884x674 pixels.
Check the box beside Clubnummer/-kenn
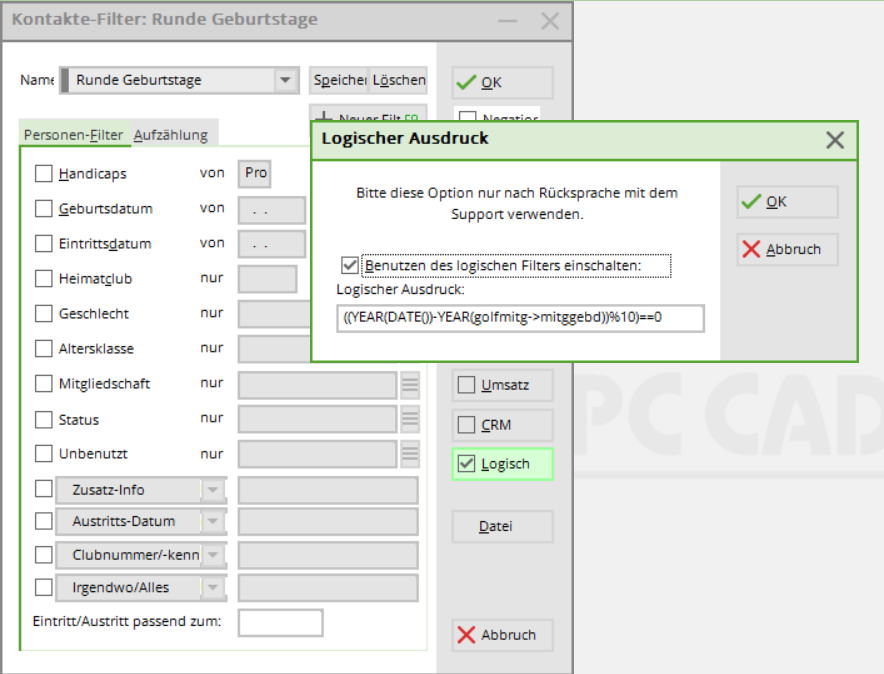pyautogui.click(x=43, y=555)
